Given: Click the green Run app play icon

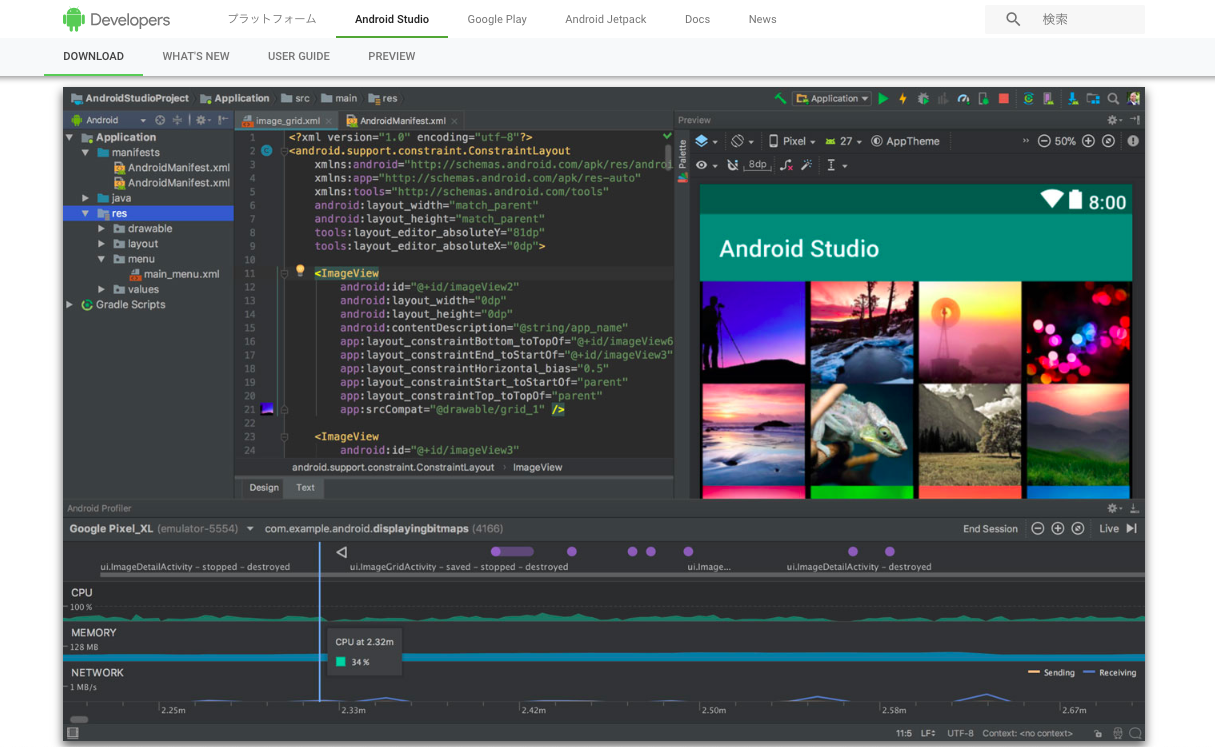Looking at the screenshot, I should click(883, 98).
